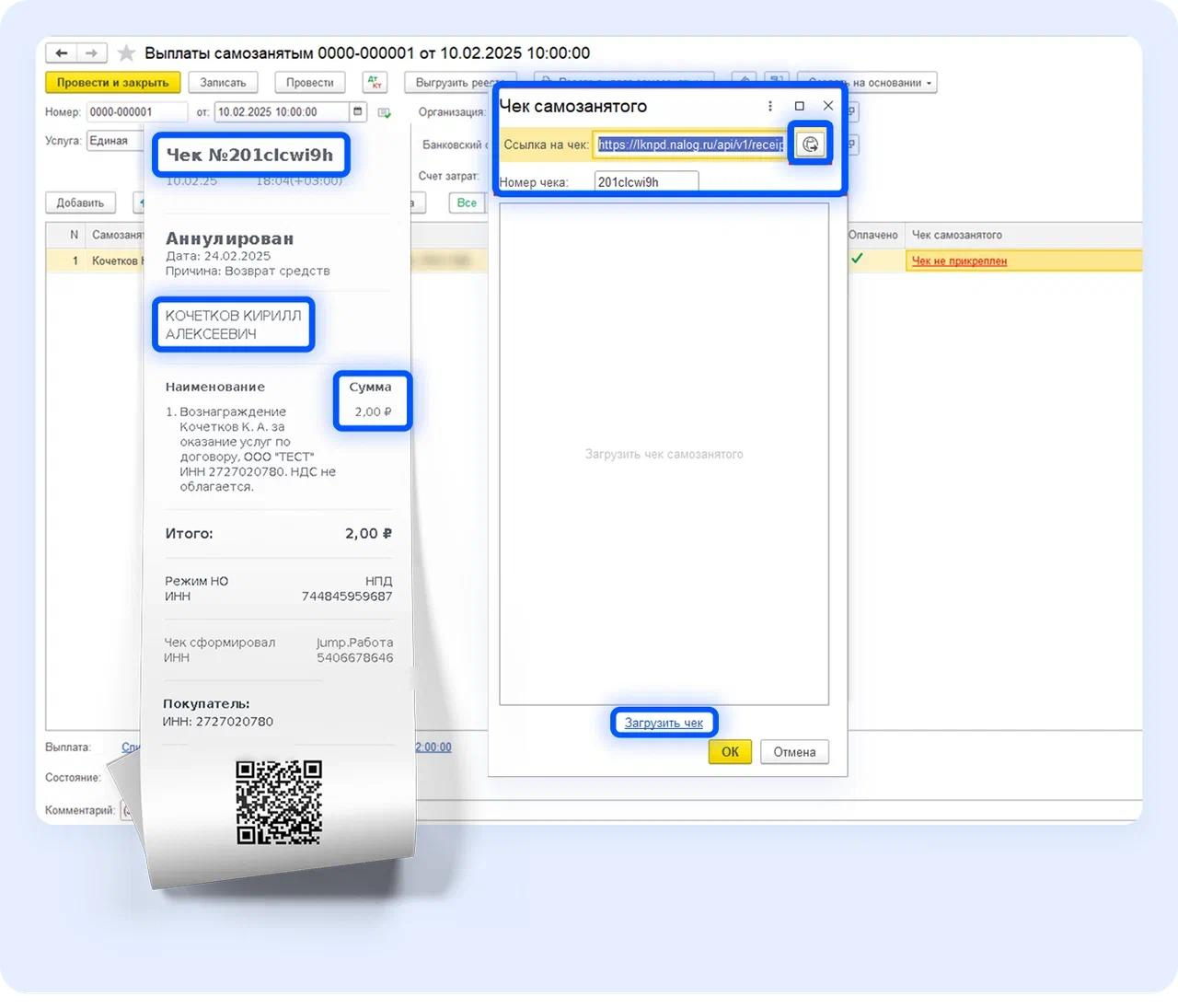Click the Провести и закрыть button

tap(112, 82)
